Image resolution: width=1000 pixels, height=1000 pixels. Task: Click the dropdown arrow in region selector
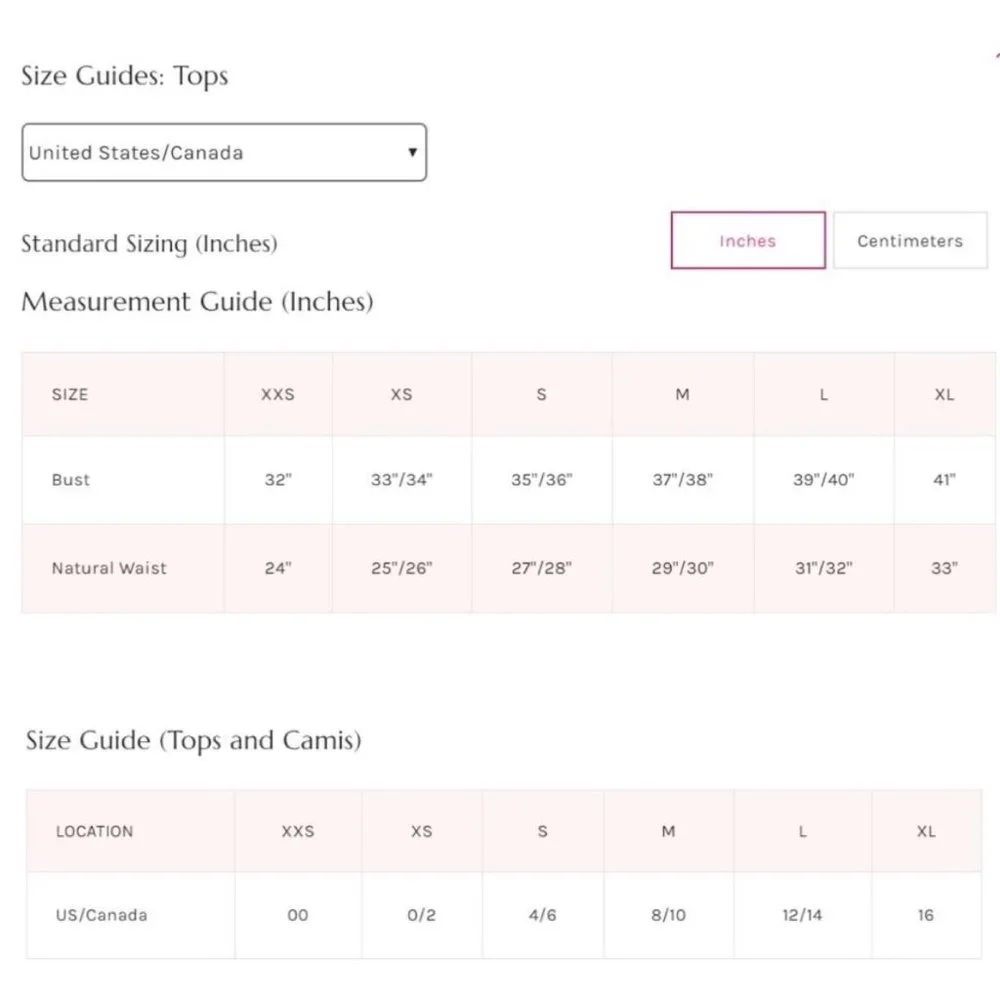[x=412, y=153]
